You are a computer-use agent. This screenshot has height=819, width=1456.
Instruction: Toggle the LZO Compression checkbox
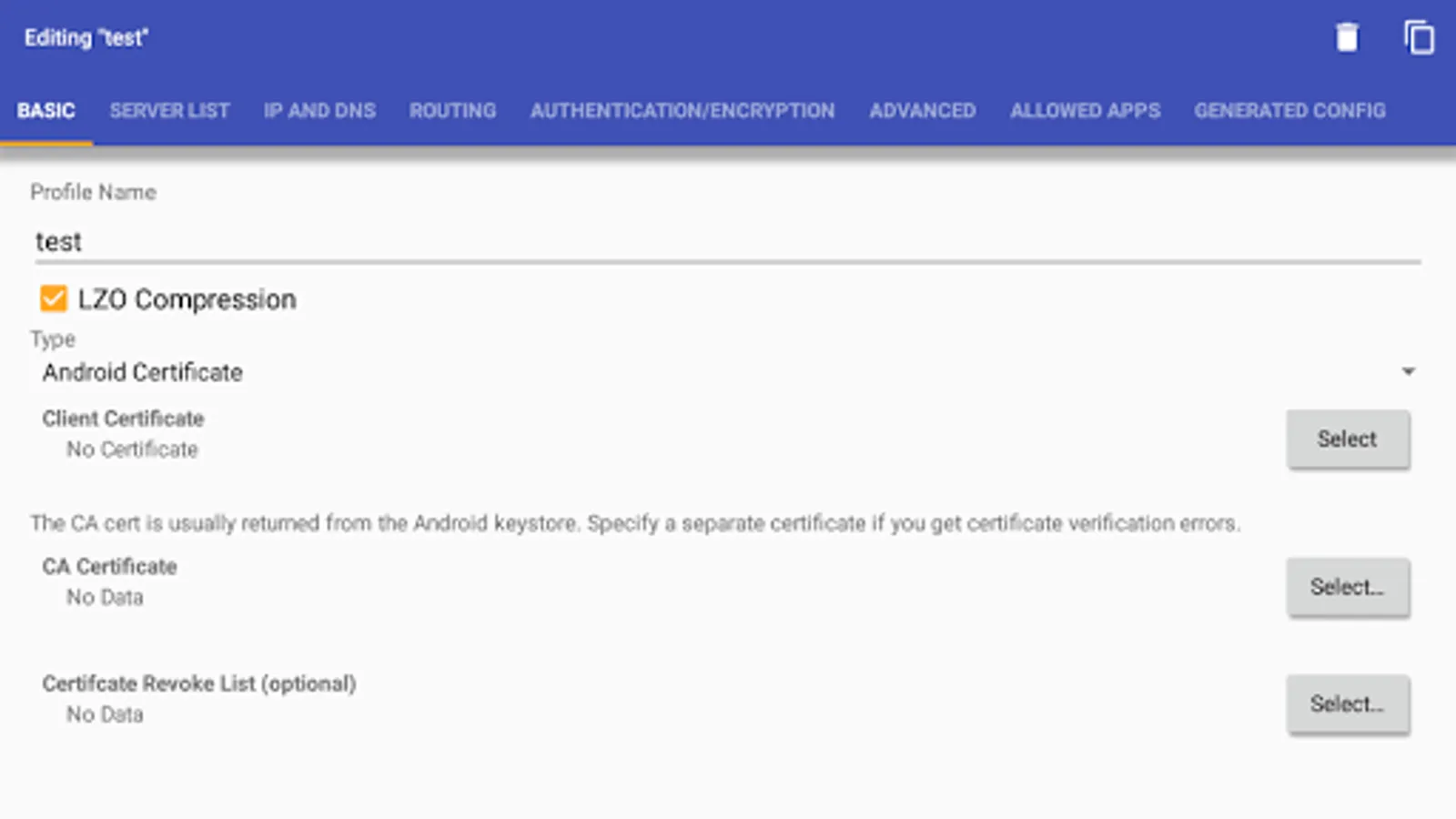(x=54, y=298)
